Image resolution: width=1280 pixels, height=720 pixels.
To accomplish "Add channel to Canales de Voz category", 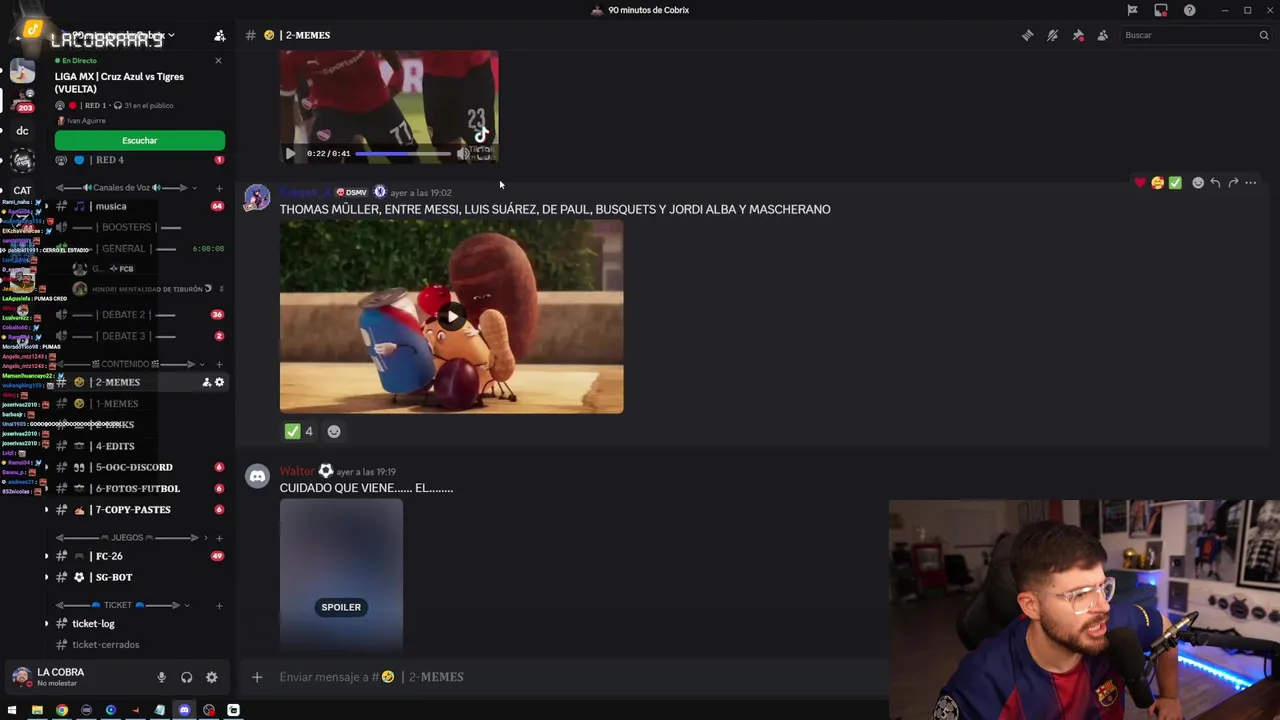I will click(219, 188).
